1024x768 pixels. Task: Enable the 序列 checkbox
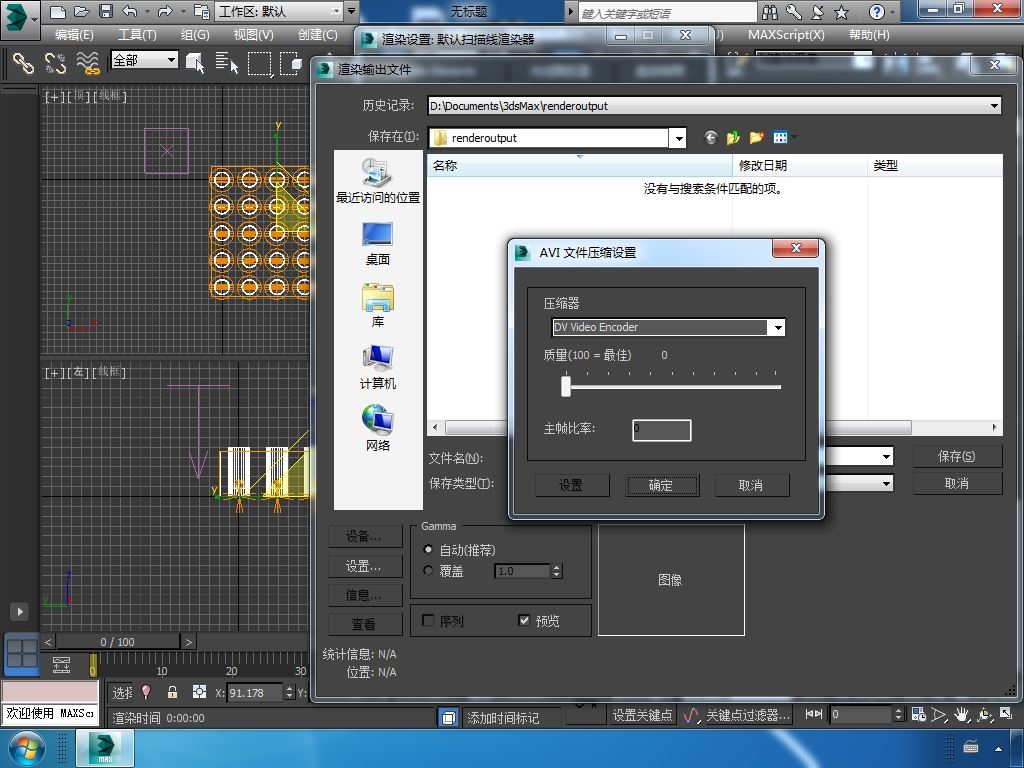(428, 620)
